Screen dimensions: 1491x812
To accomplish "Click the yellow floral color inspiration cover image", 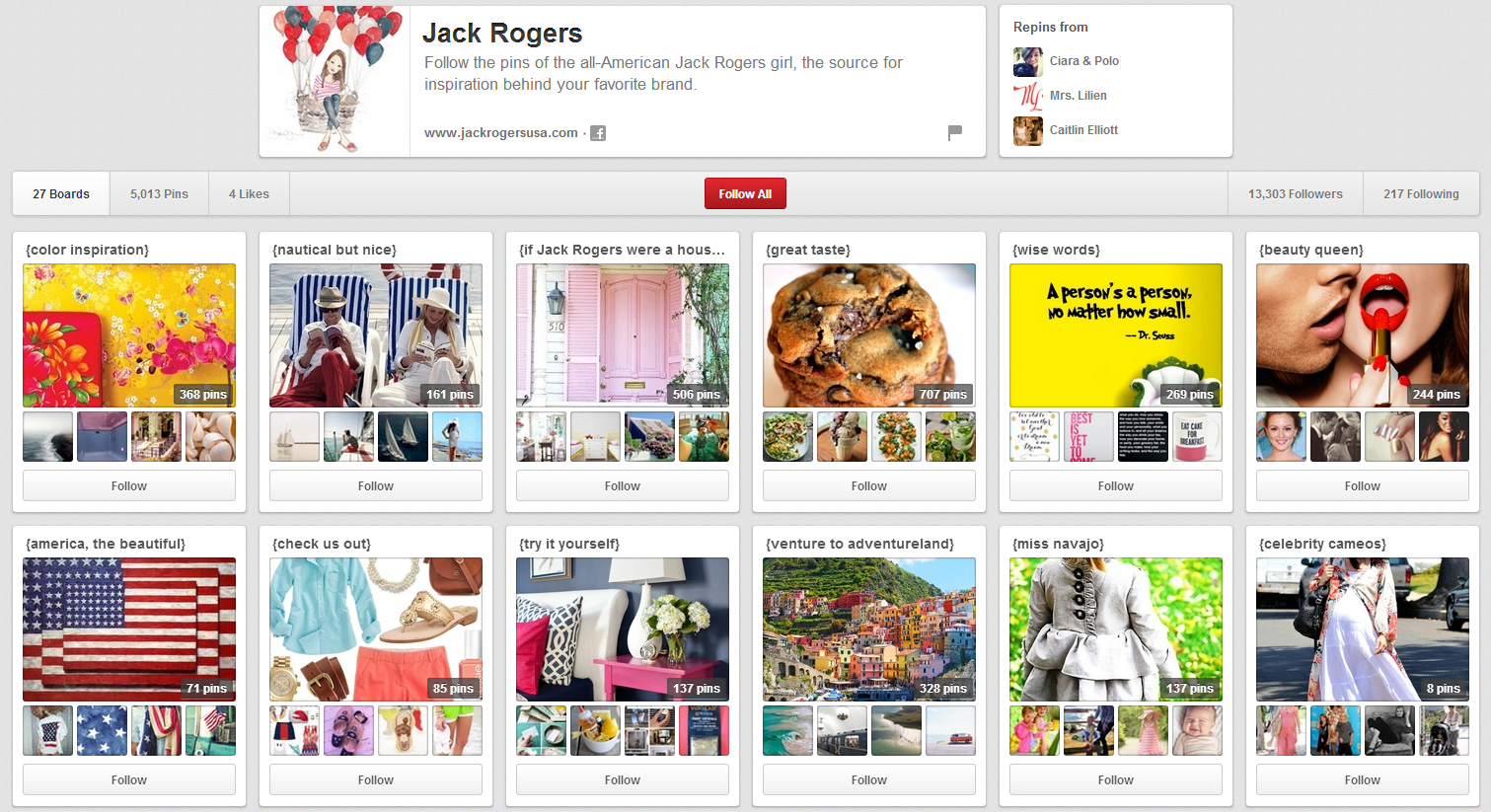I will [129, 335].
